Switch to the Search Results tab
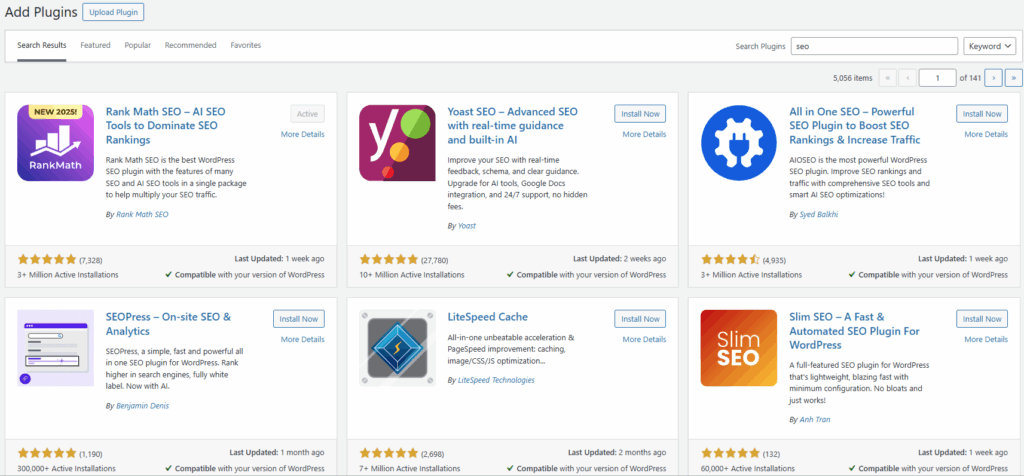Viewport: 1024px width, 476px height. pos(42,45)
